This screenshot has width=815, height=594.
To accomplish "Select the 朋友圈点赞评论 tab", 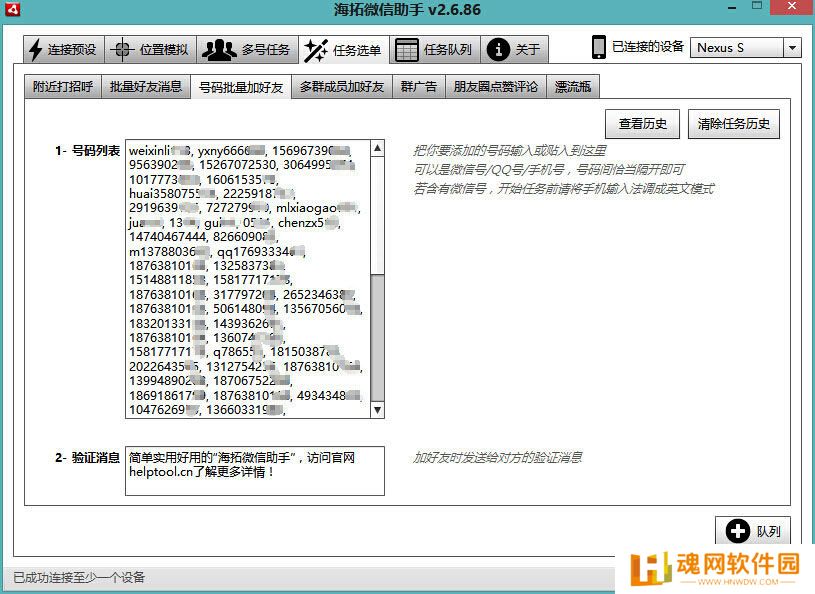I will click(x=494, y=87).
